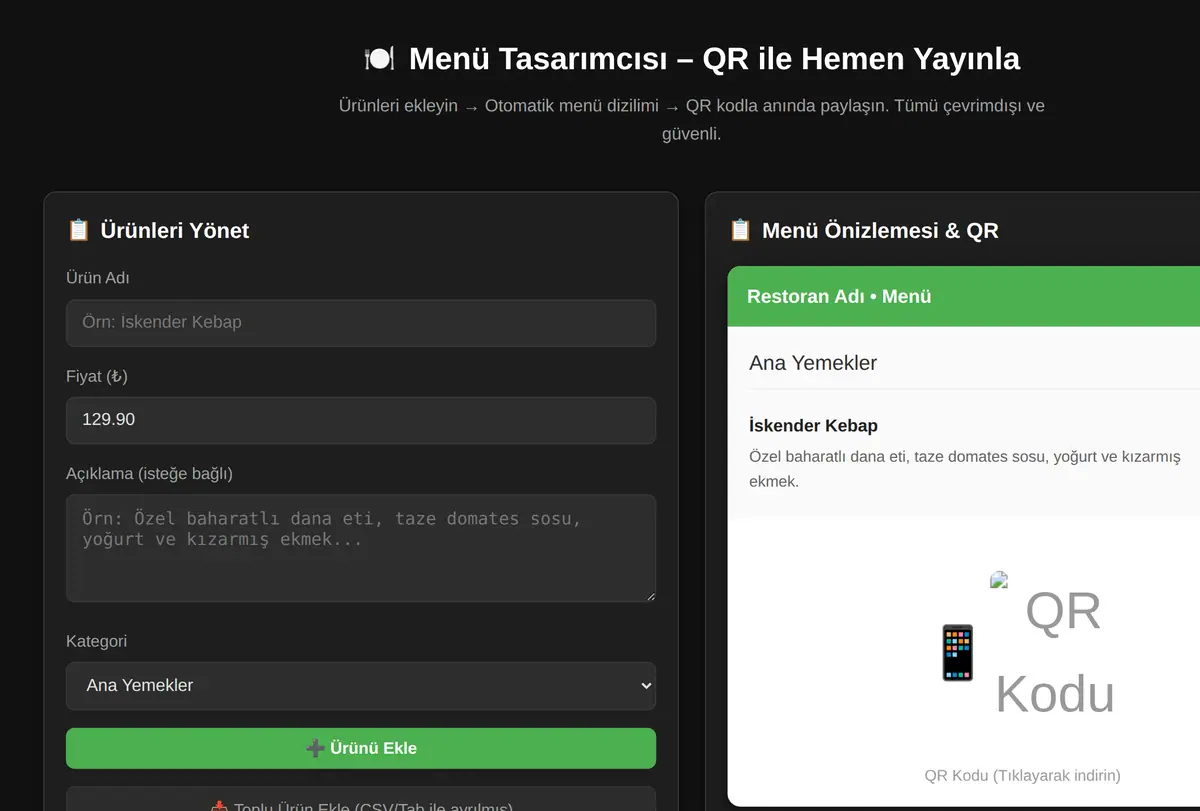The image size is (1200, 811).
Task: Click the clipboard icon beside Ürünleri Yönet
Action: coord(79,230)
